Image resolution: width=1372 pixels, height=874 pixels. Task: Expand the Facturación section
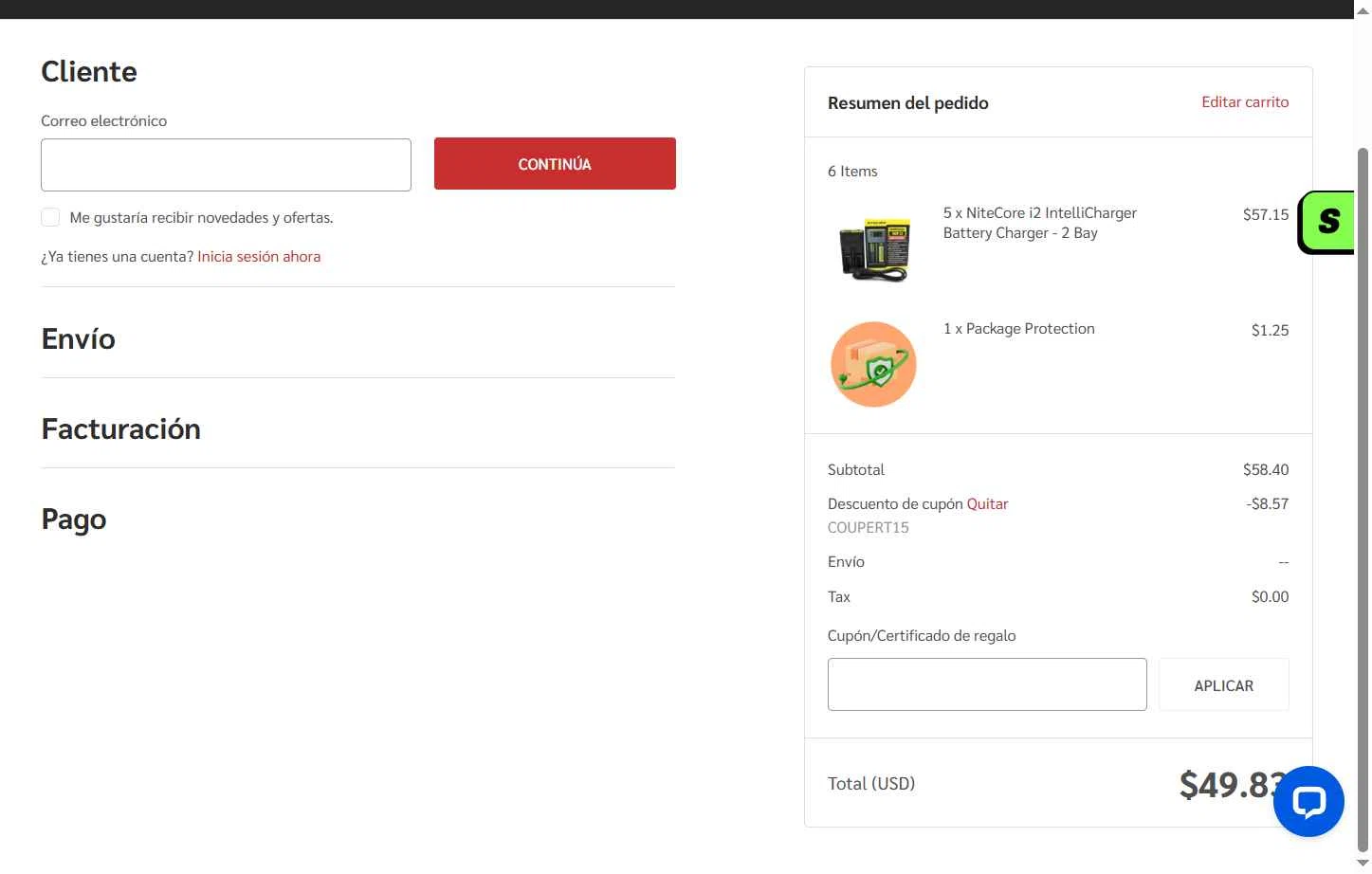tap(120, 428)
